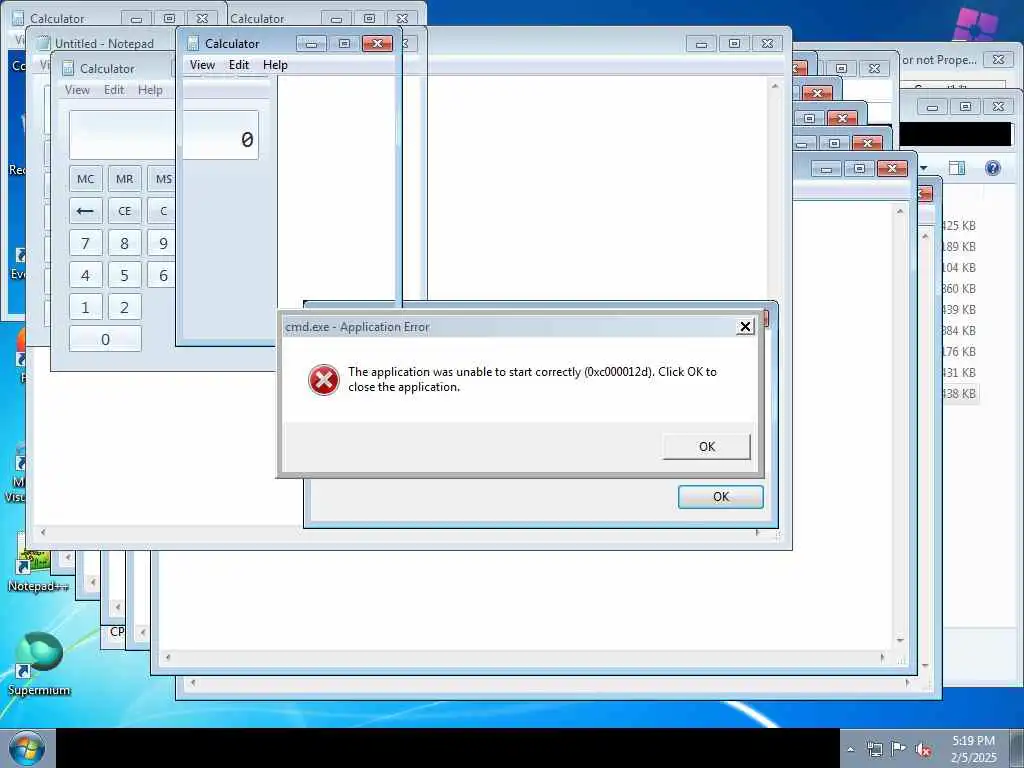Click the MS memory store button
Image resolution: width=1024 pixels, height=768 pixels.
pos(161,179)
